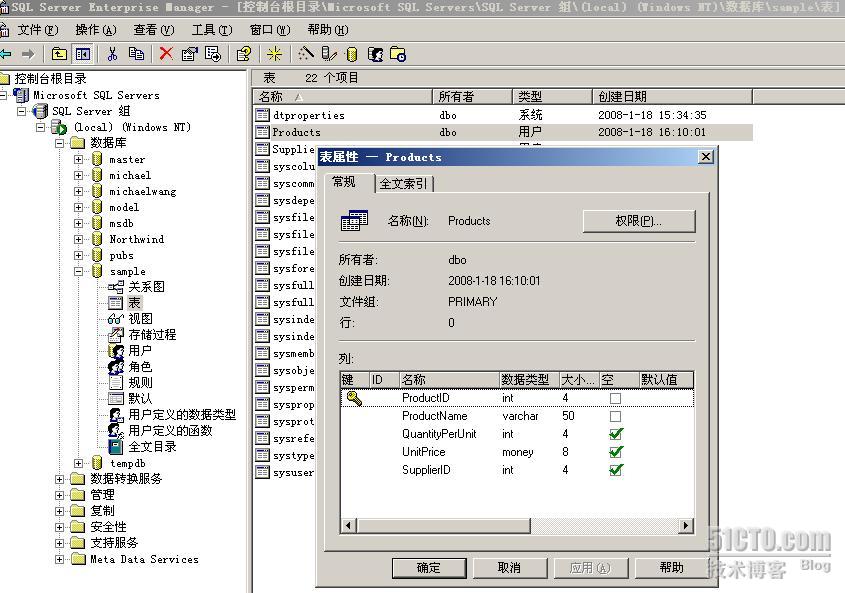Click the Back arrow in the toolbar
The width and height of the screenshot is (845, 593).
coord(5,54)
